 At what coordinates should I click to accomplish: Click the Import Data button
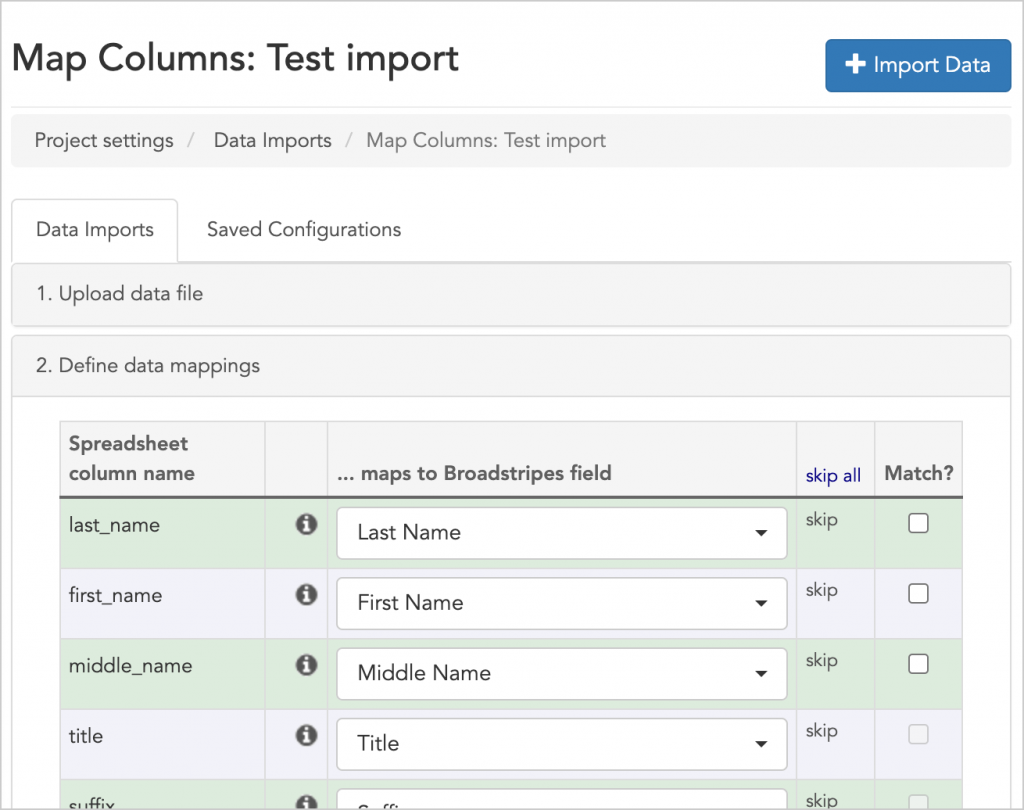[918, 65]
